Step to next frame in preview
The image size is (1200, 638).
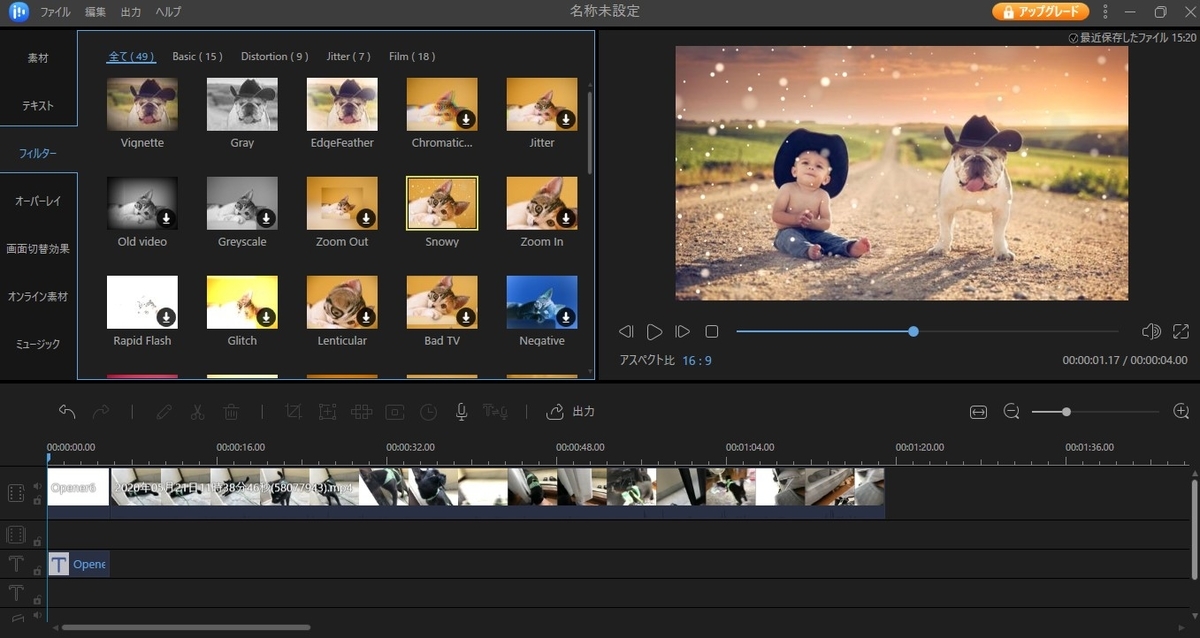(x=683, y=331)
